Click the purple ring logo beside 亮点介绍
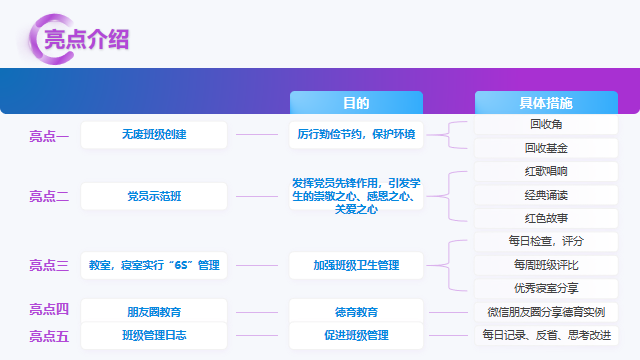640x360 pixels. point(51,39)
